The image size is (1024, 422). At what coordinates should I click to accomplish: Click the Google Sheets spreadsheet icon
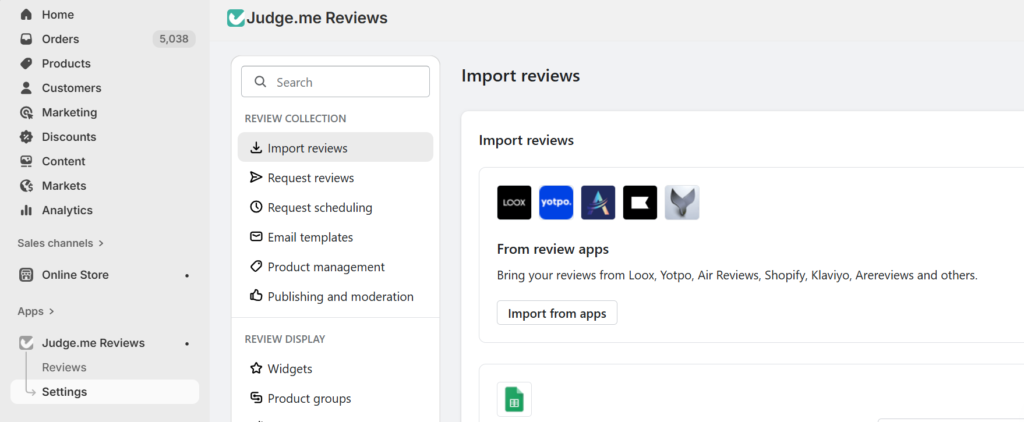[x=514, y=399]
